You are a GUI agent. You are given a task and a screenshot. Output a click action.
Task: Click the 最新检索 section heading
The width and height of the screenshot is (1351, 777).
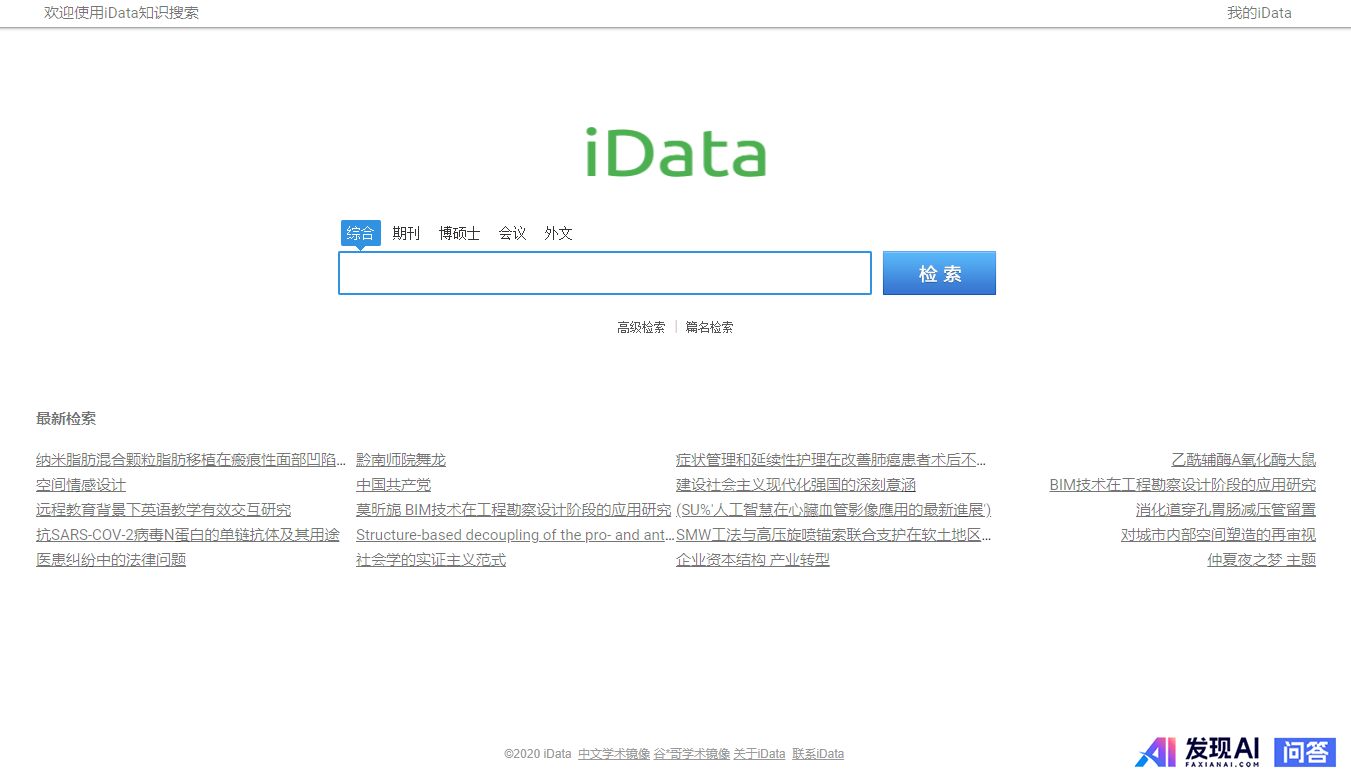[66, 419]
